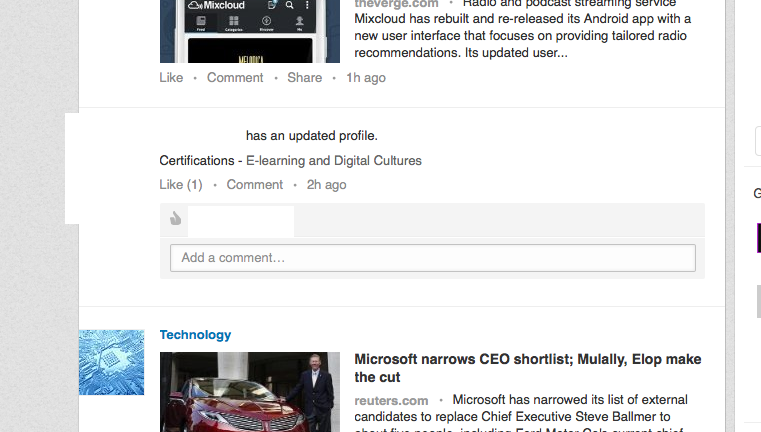Click the Technology circuit board thumbnail
761x432 pixels.
click(x=111, y=362)
